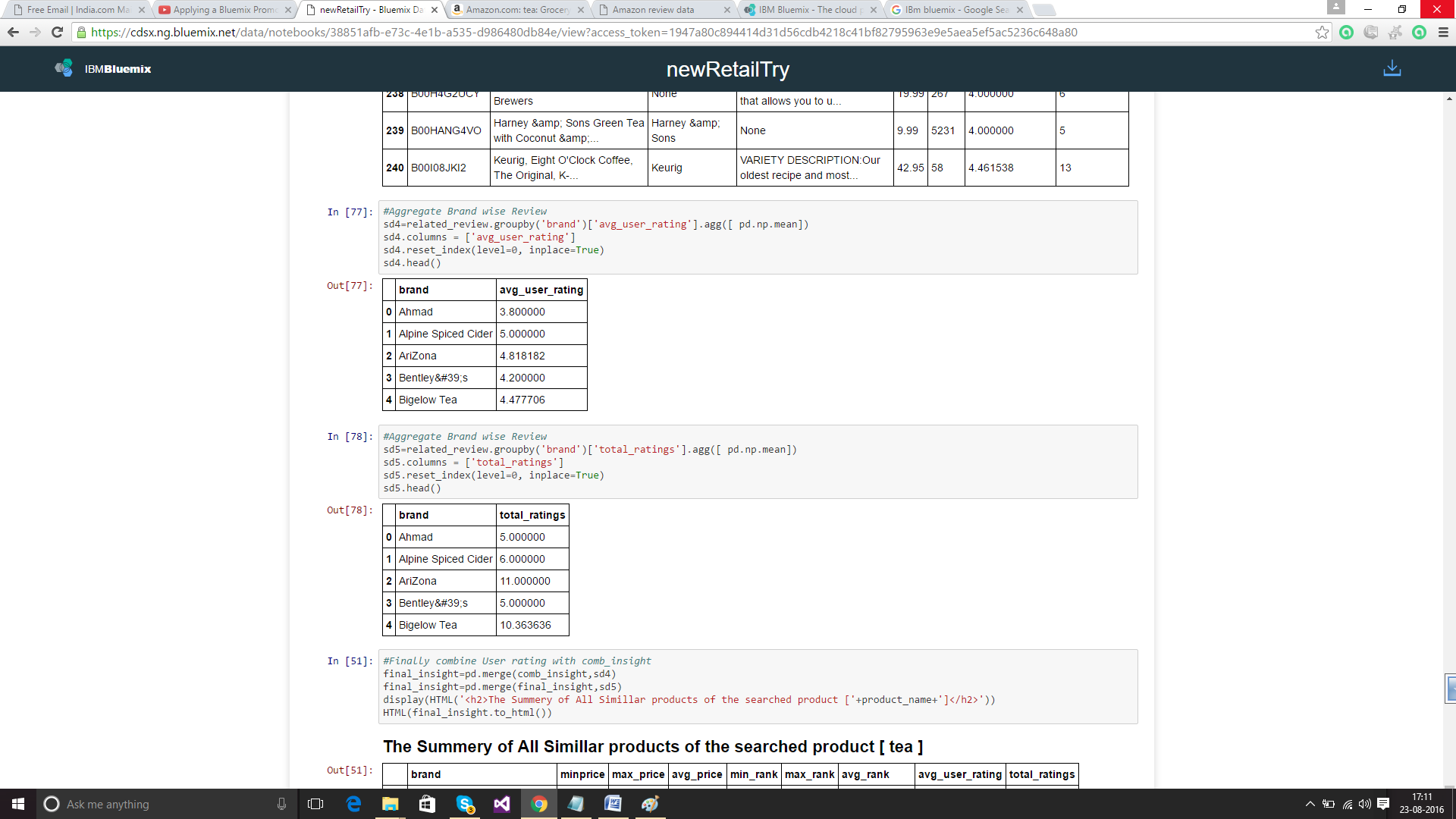
Task: Switch to Applying a Bluemix Promo tab
Action: [224, 10]
